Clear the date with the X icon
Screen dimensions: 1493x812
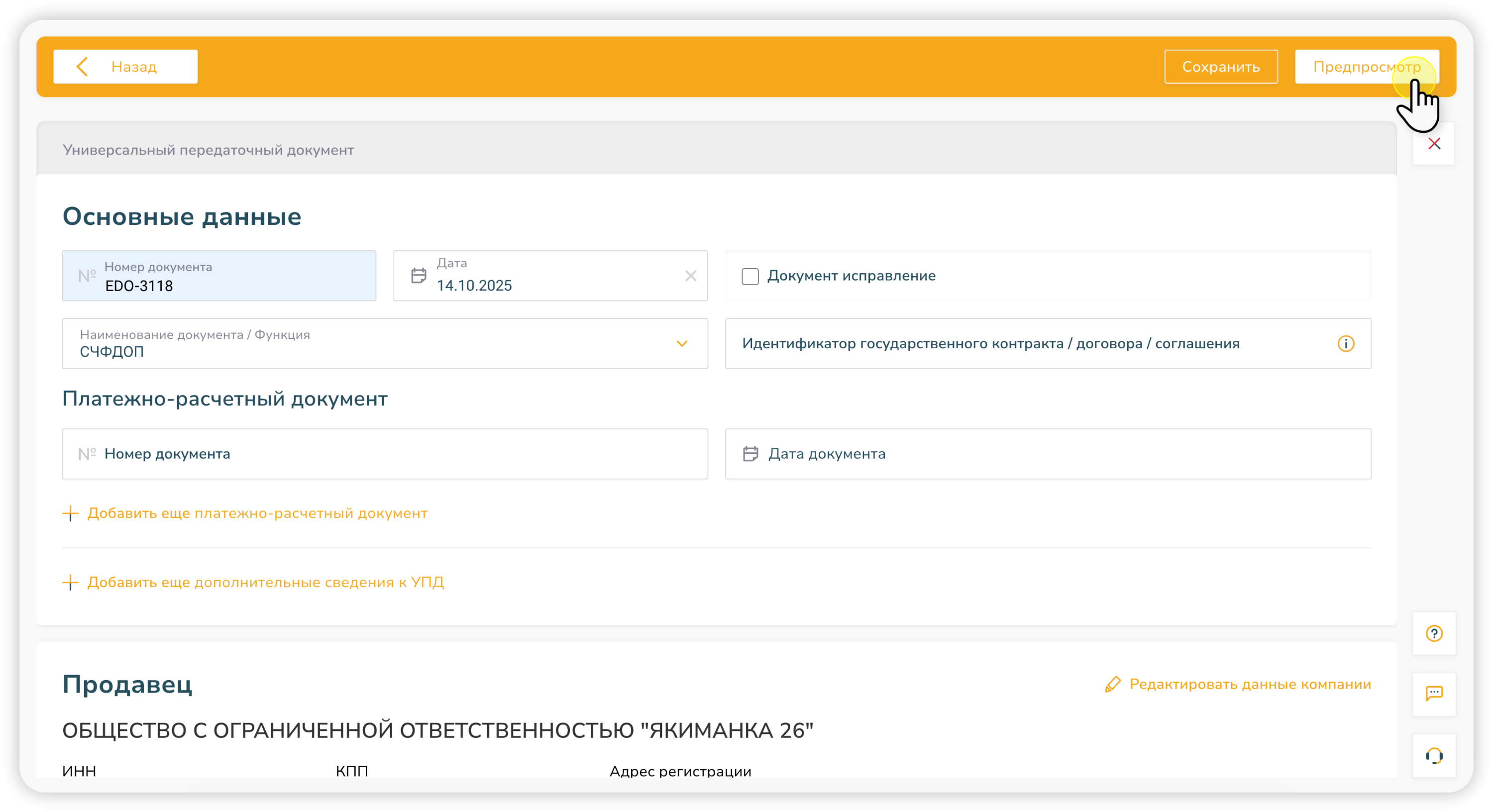(x=690, y=276)
